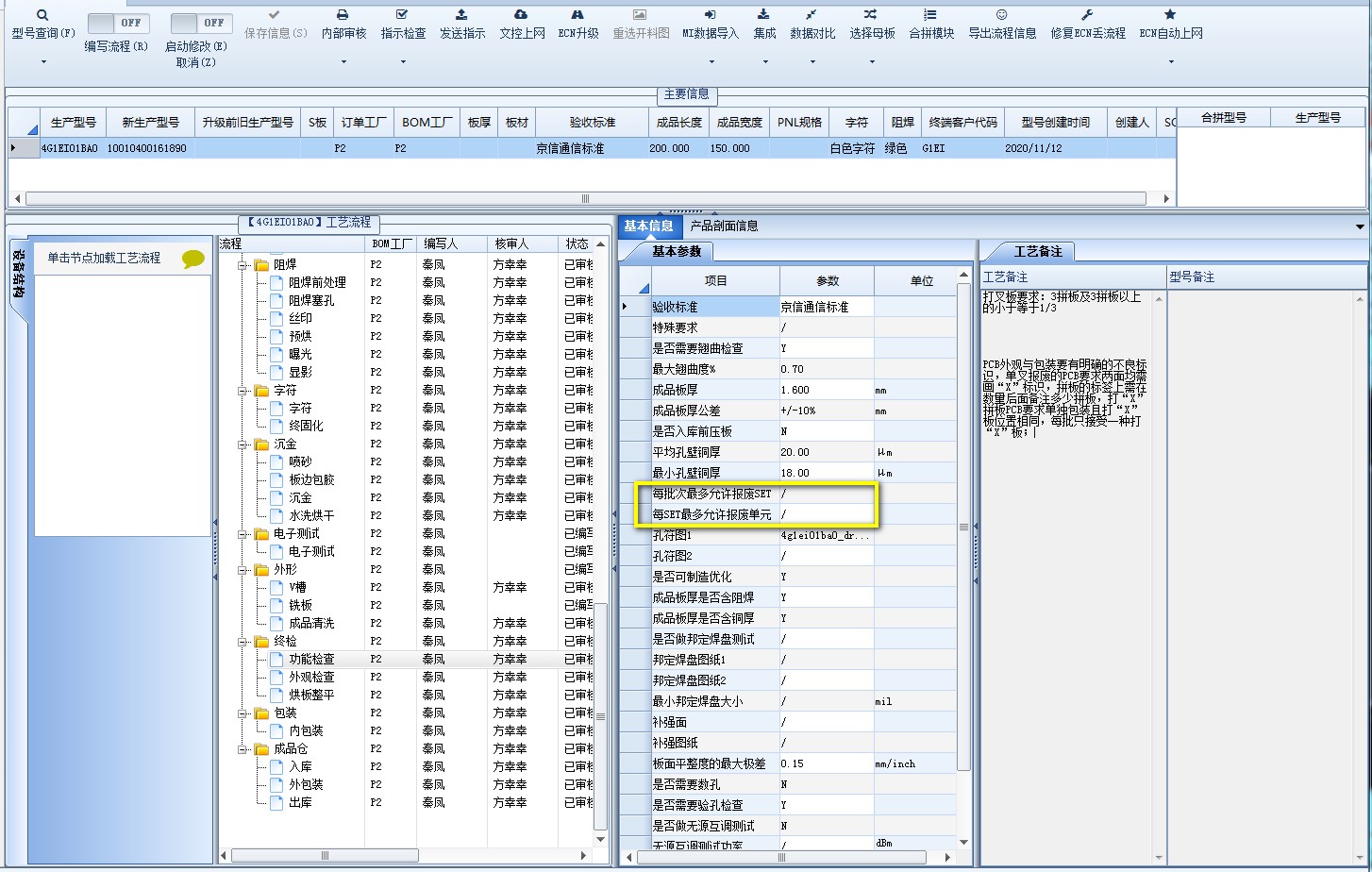Click the 合拼模块 list icon
The image size is (1372, 872).
pyautogui.click(x=930, y=16)
